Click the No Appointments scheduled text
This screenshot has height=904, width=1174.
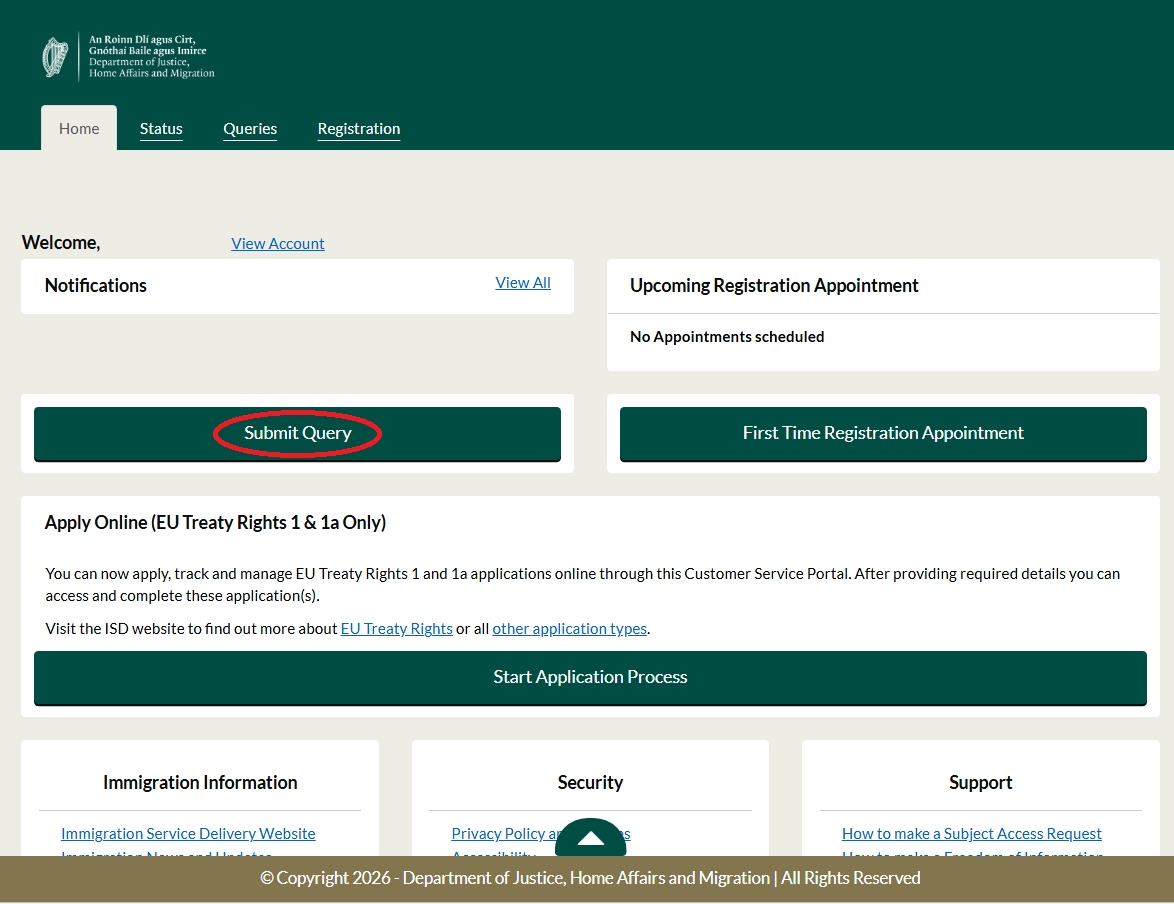tap(726, 337)
